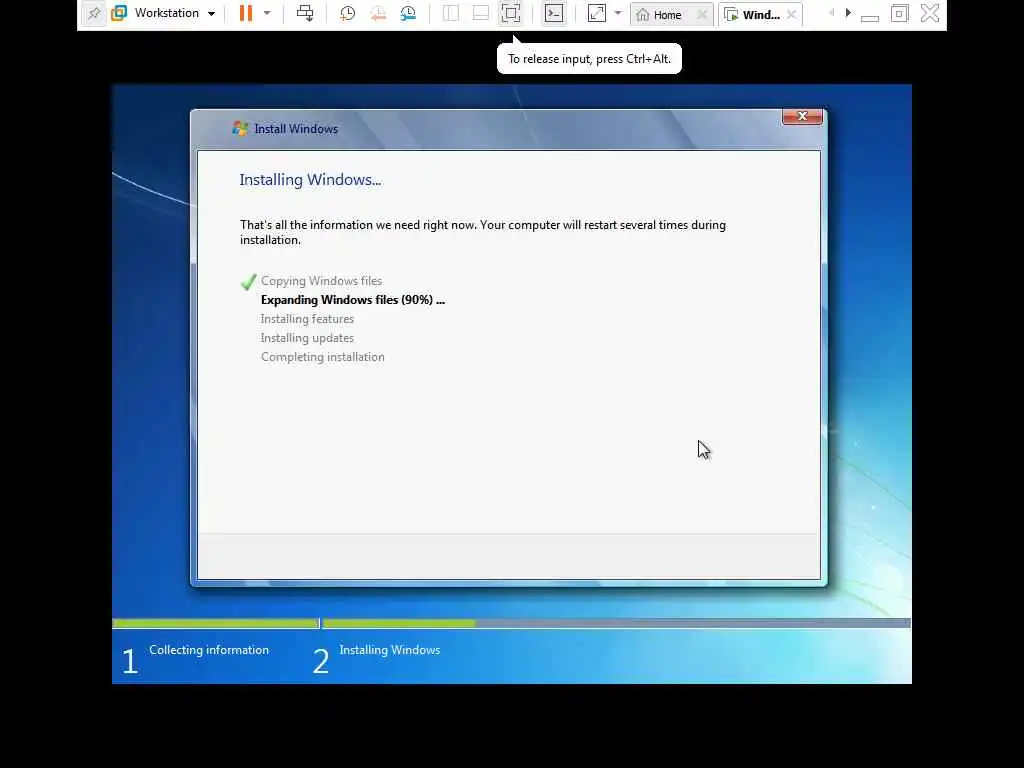Take a snapshot of the VM

pos(347,13)
